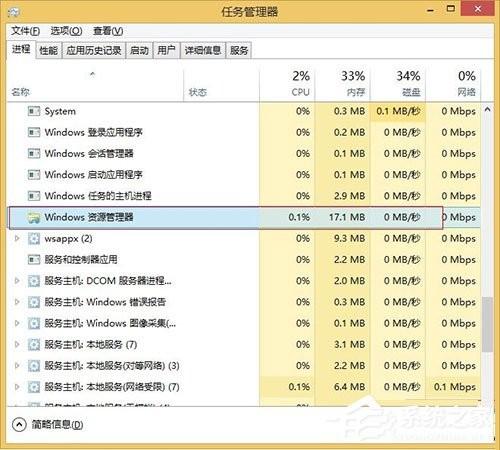Switch to the 详细信息 tab

pos(203,51)
